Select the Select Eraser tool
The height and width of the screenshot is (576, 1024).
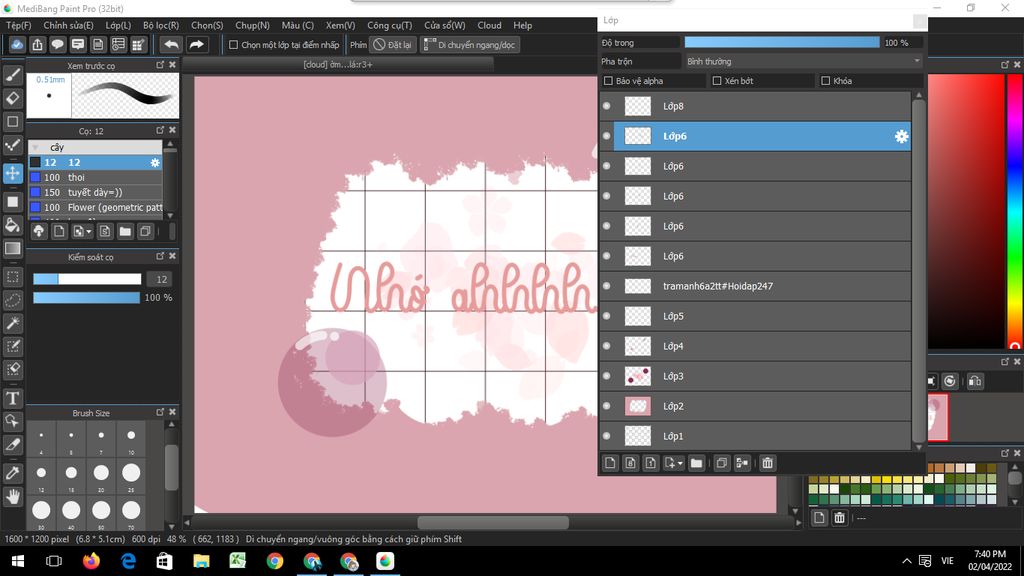[12, 370]
